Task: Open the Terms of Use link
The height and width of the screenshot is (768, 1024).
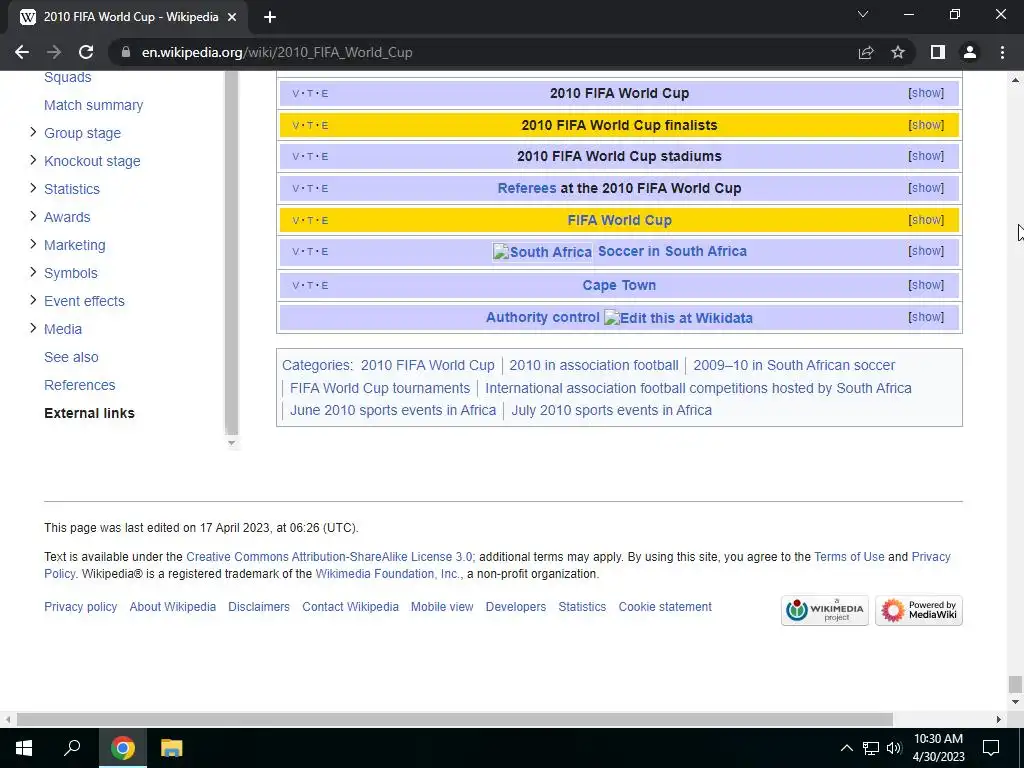Action: [x=849, y=557]
